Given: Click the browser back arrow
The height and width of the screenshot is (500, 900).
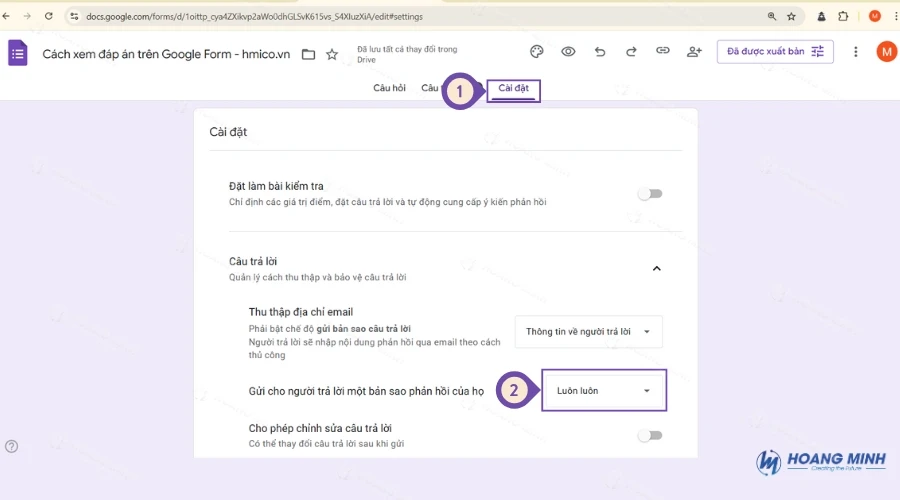Looking at the screenshot, I should pyautogui.click(x=6, y=16).
